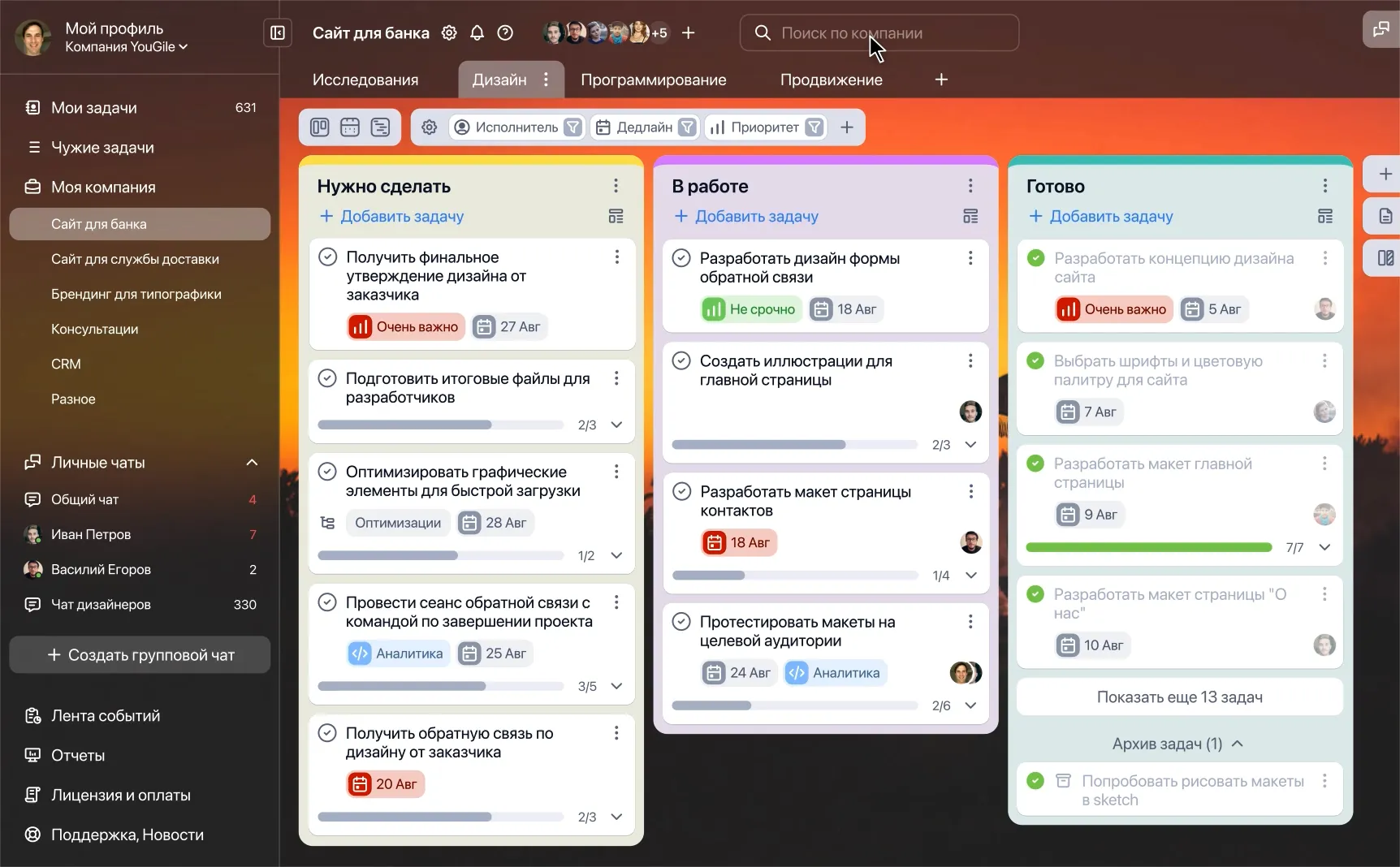Collapse the left sidebar panel icon
The width and height of the screenshot is (1400, 867).
coord(277,33)
